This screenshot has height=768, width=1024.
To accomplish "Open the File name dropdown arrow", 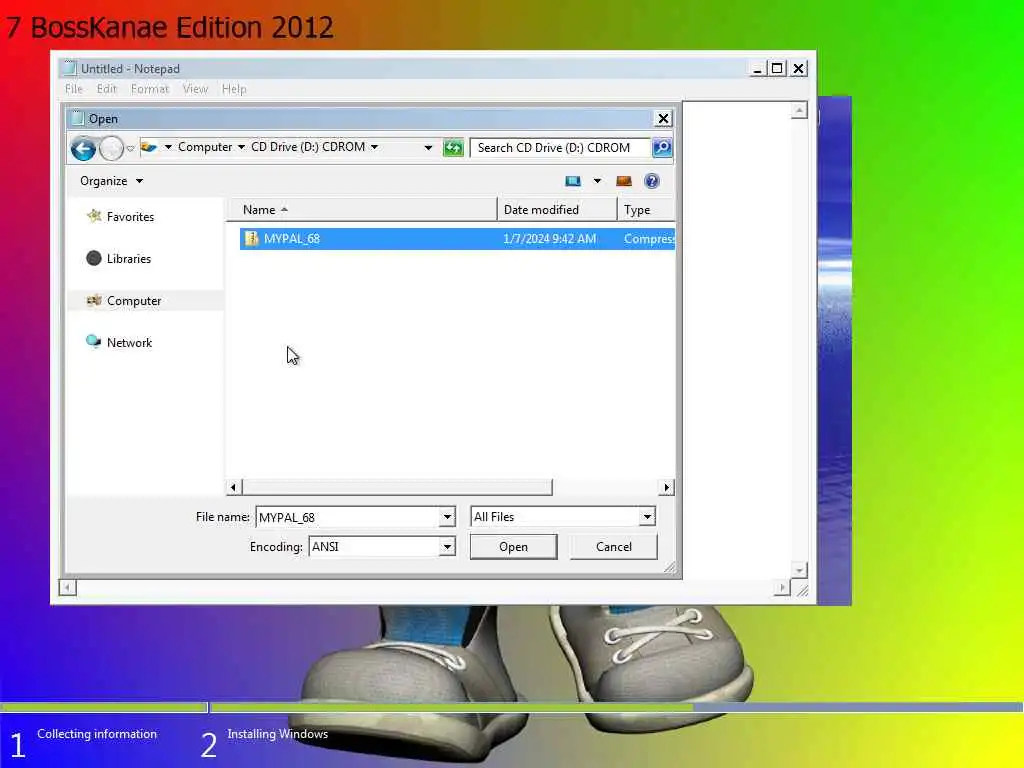I will tap(447, 517).
